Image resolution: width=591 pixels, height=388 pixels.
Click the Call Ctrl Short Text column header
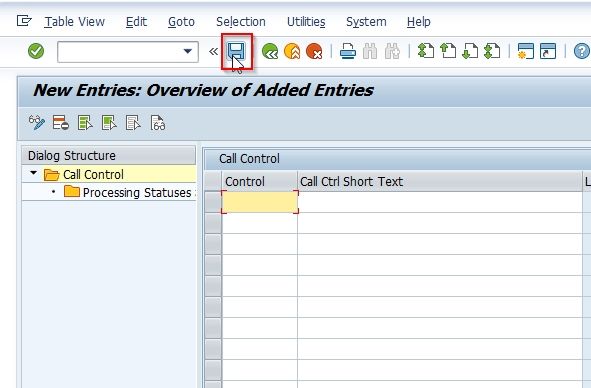440,181
